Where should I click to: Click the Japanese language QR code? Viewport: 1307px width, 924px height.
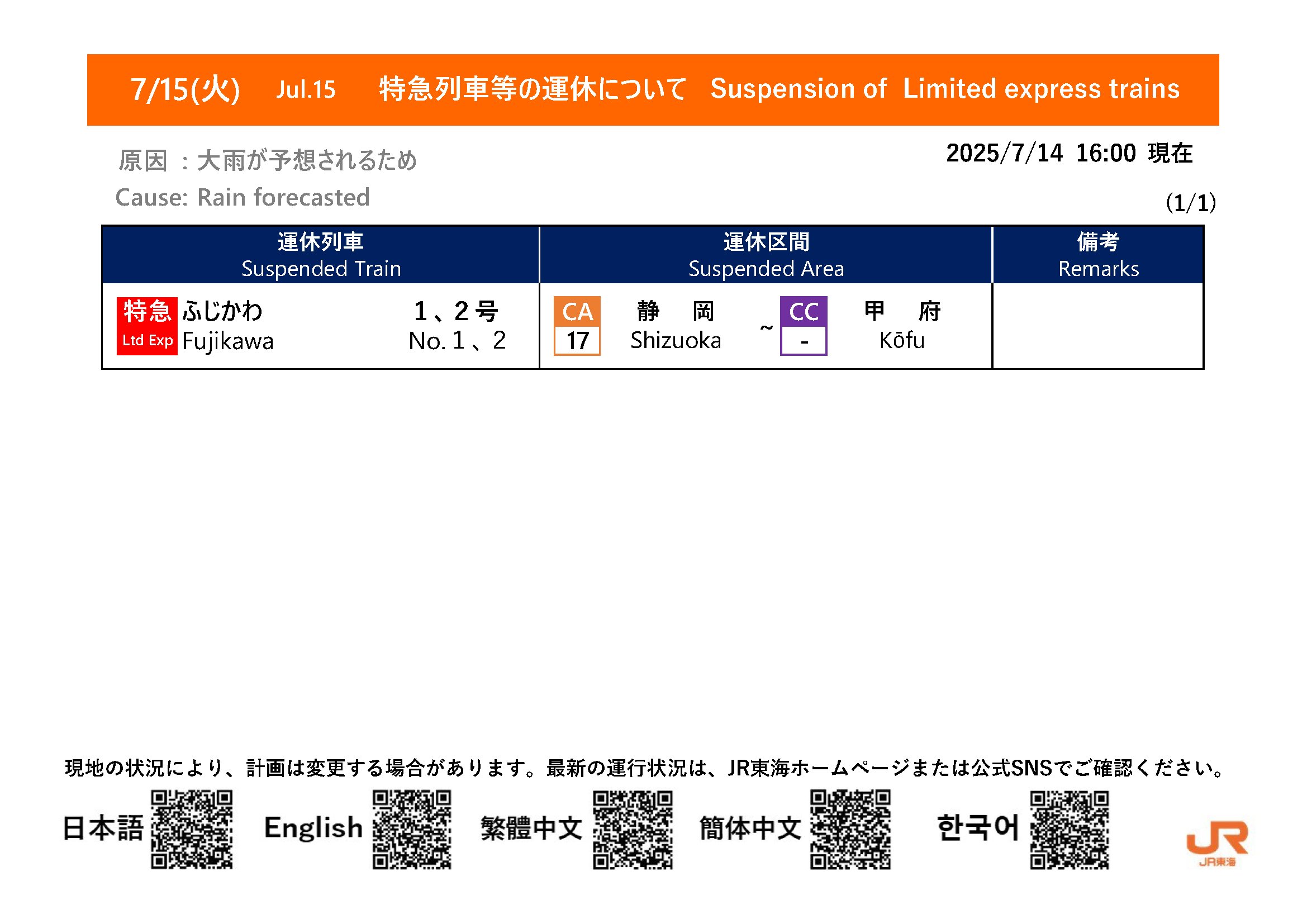tap(191, 829)
